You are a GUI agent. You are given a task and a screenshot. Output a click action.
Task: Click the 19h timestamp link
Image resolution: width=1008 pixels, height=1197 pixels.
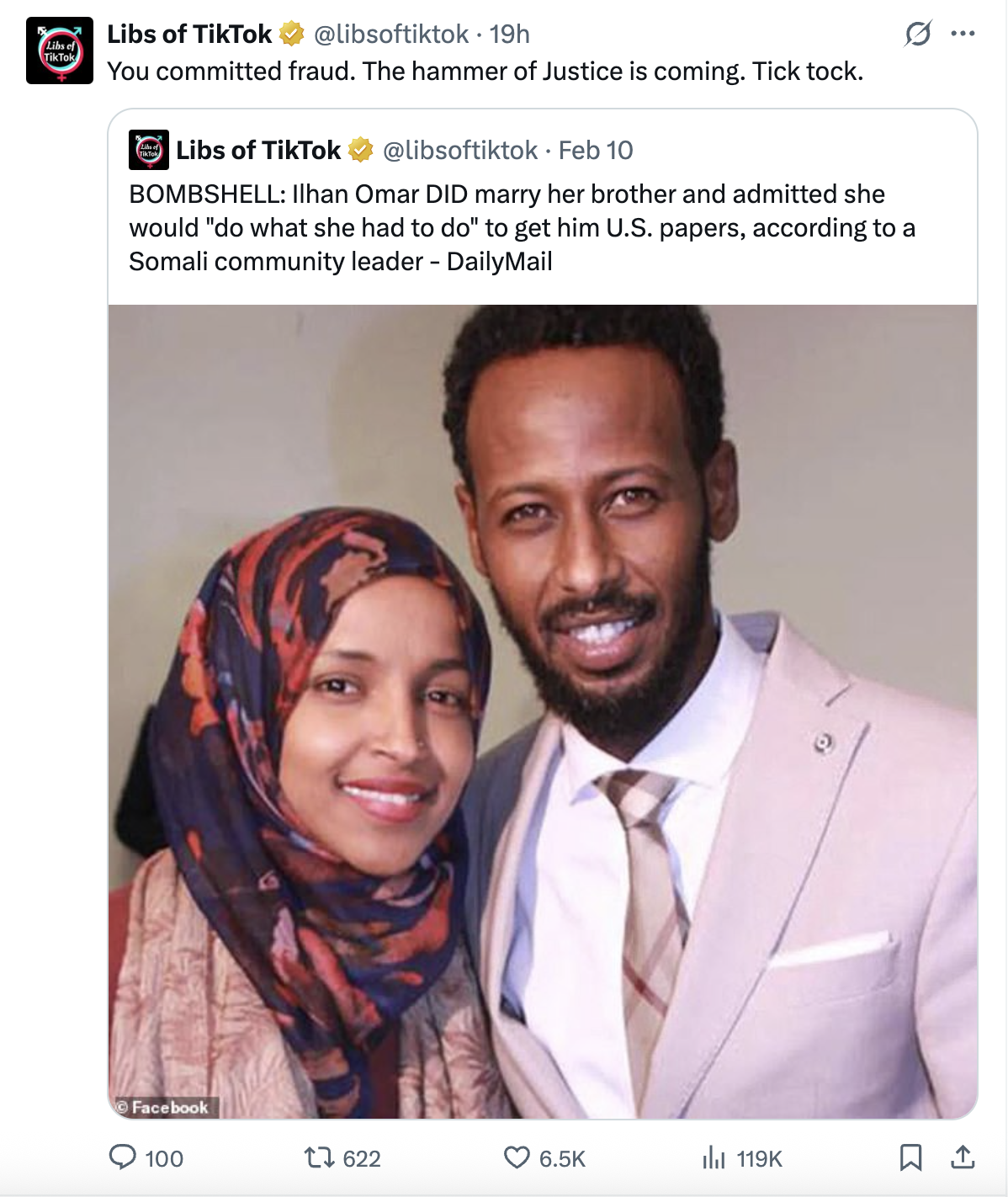pos(510,34)
